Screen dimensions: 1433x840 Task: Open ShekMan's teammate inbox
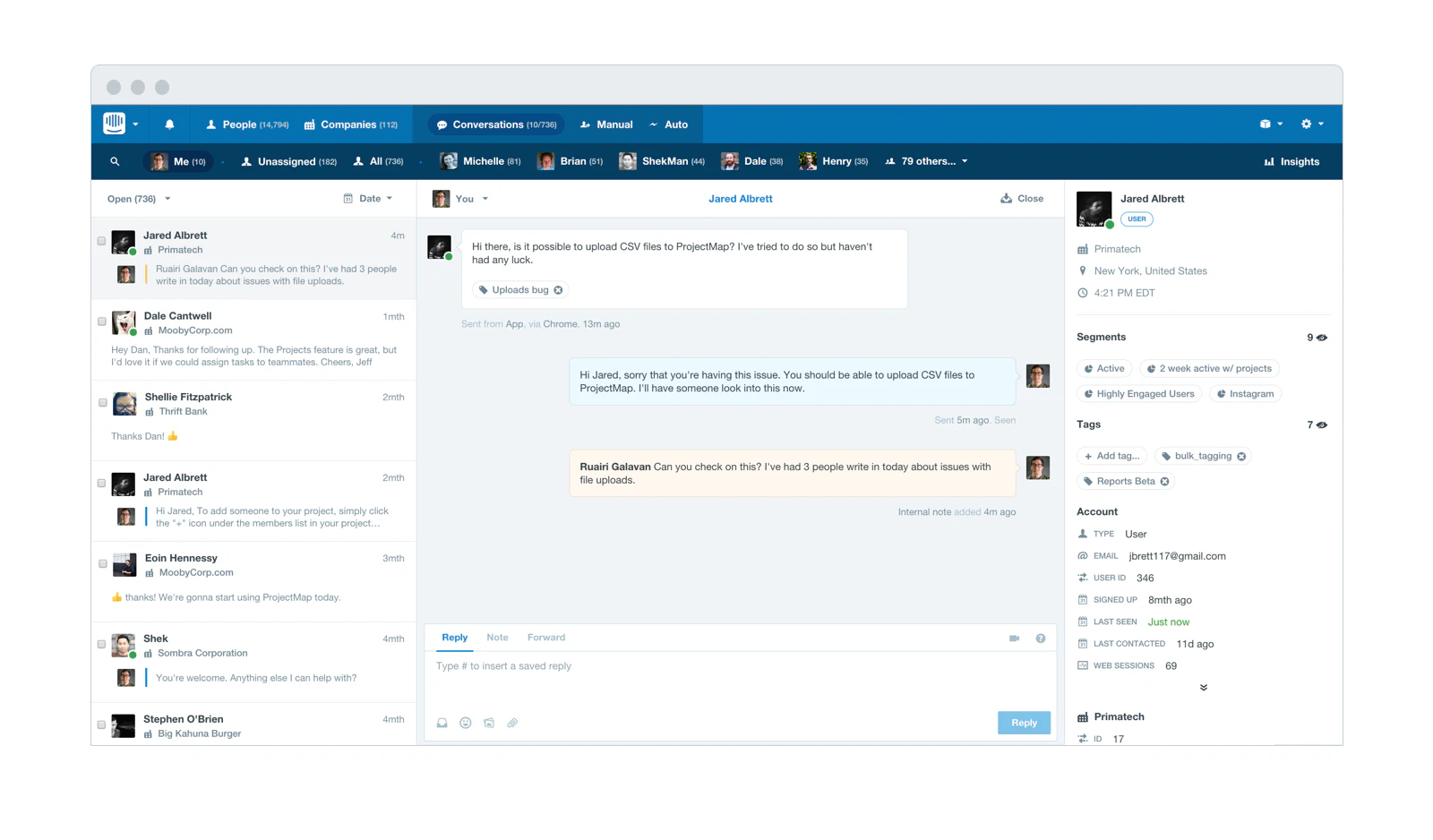click(662, 161)
